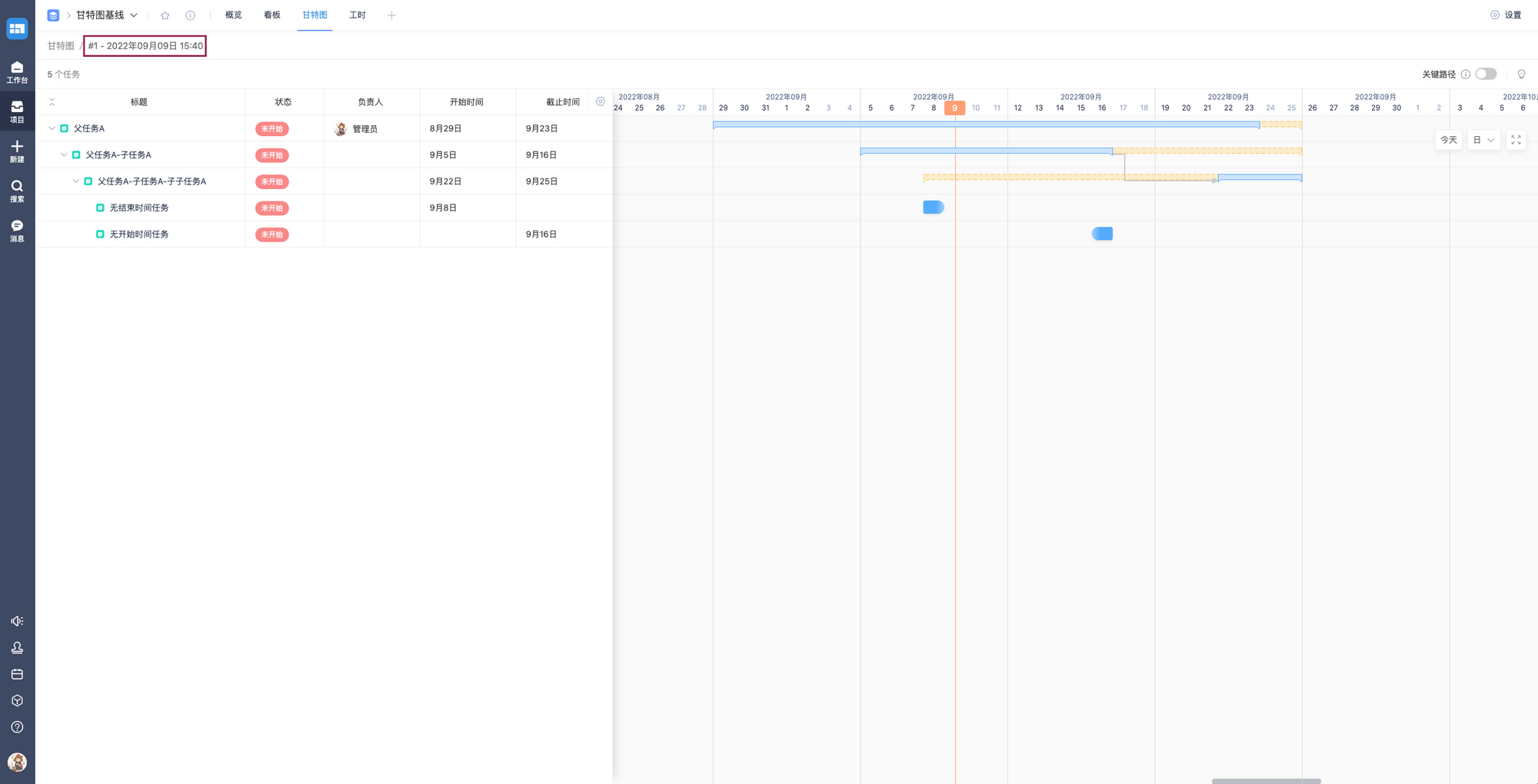1538x784 pixels.
Task: Toggle the 关键路径 critical path switch
Action: click(1486, 75)
